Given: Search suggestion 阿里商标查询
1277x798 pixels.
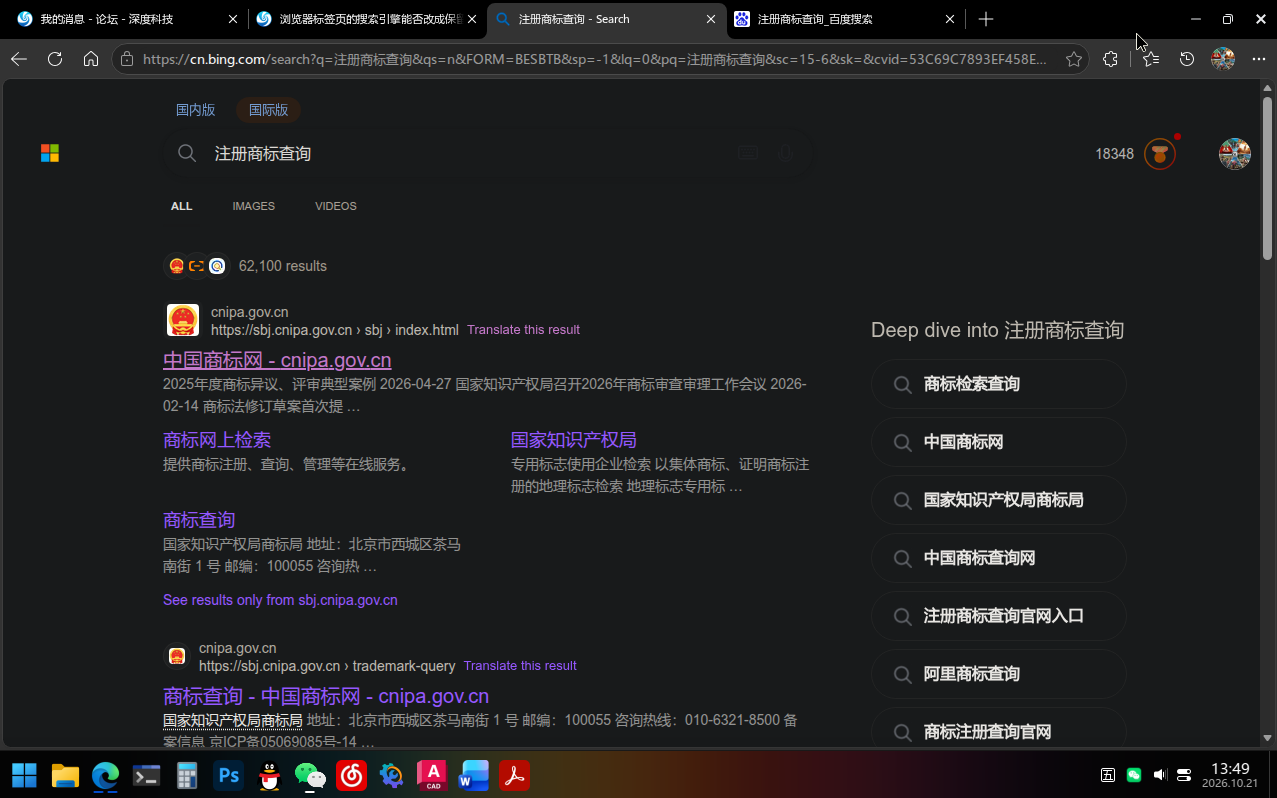Looking at the screenshot, I should click(x=999, y=674).
